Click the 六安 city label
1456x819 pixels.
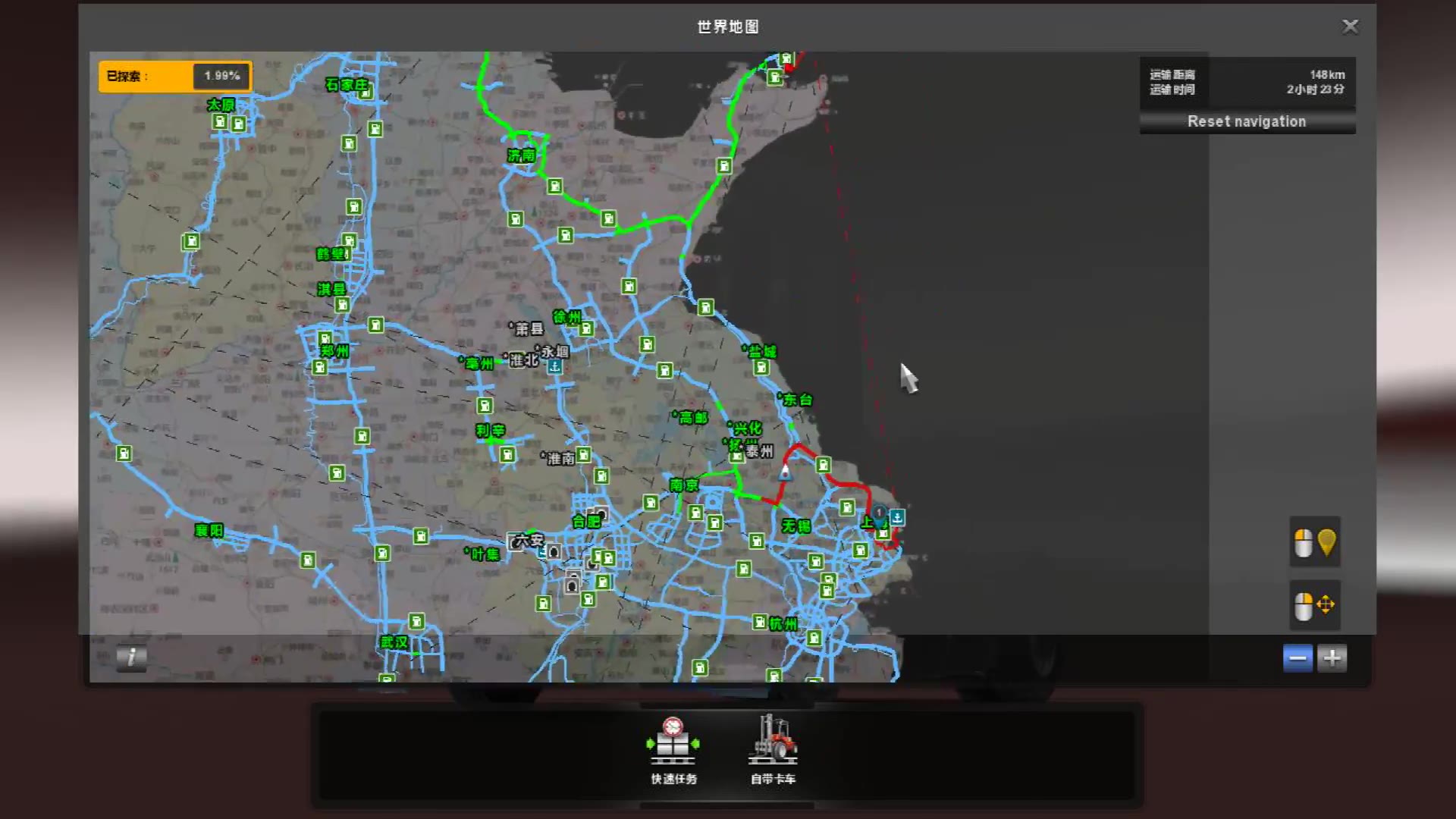pyautogui.click(x=528, y=540)
